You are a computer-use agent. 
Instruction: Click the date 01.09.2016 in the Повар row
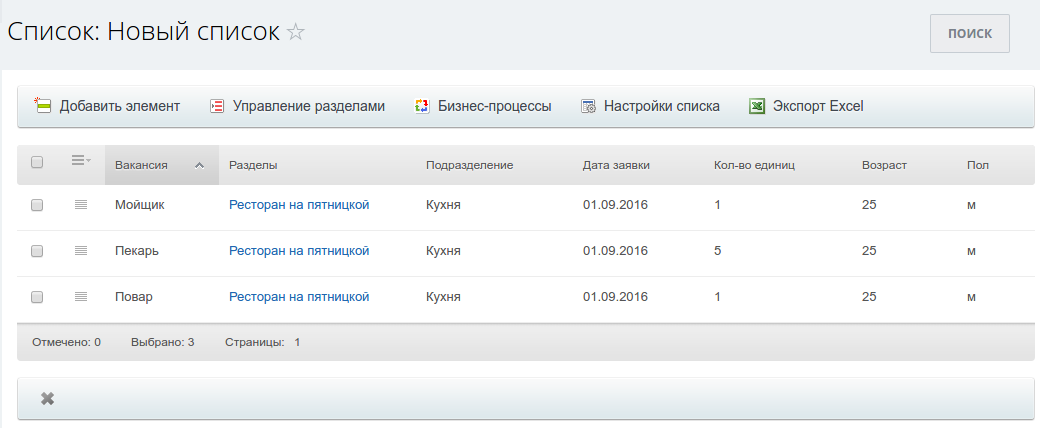(x=616, y=297)
